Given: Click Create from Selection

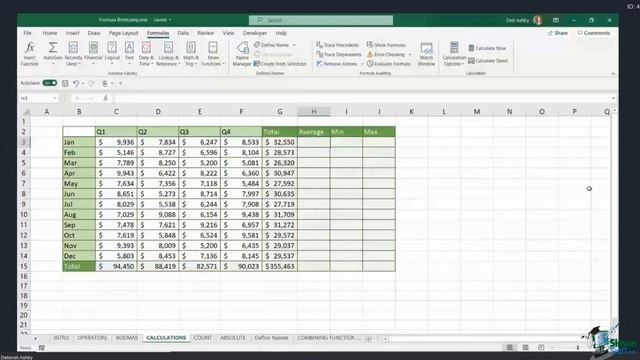Looking at the screenshot, I should [280, 64].
